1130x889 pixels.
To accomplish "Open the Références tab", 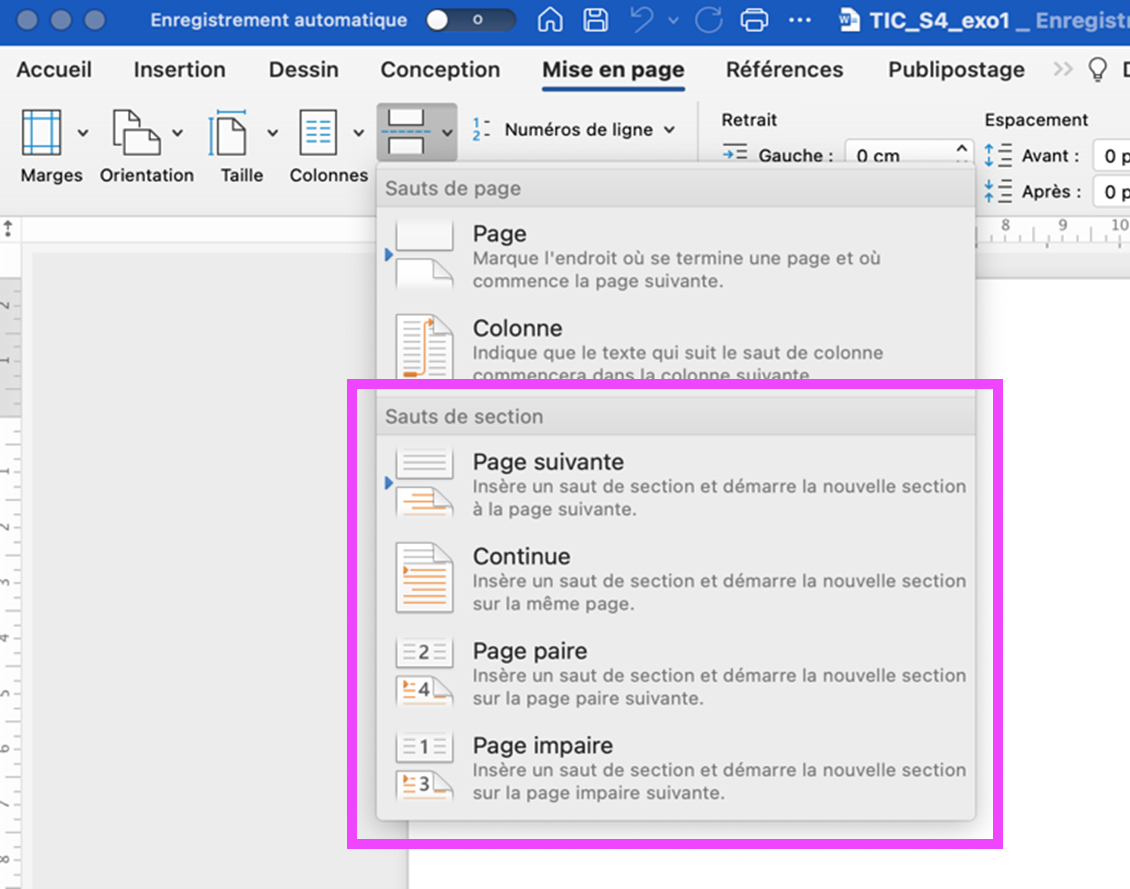I will 784,69.
